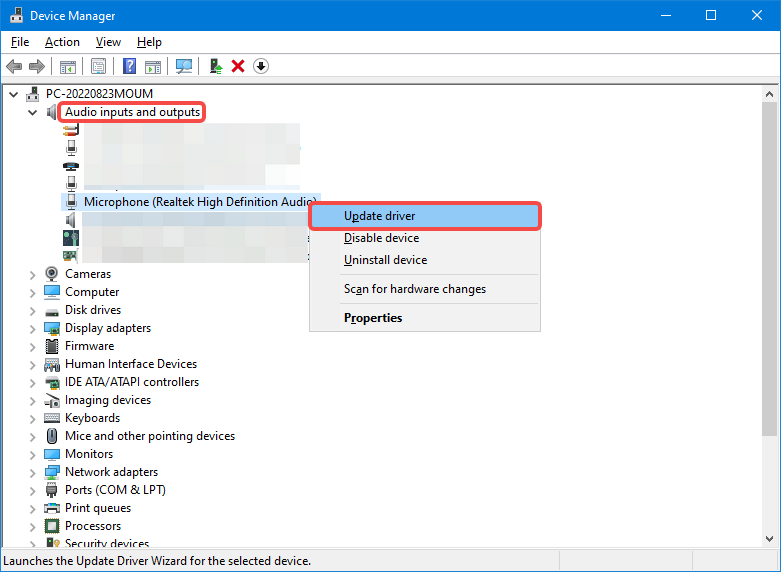Screen dimensions: 781x572
Task: Click the scrollbar down arrow
Action: click(x=769, y=539)
